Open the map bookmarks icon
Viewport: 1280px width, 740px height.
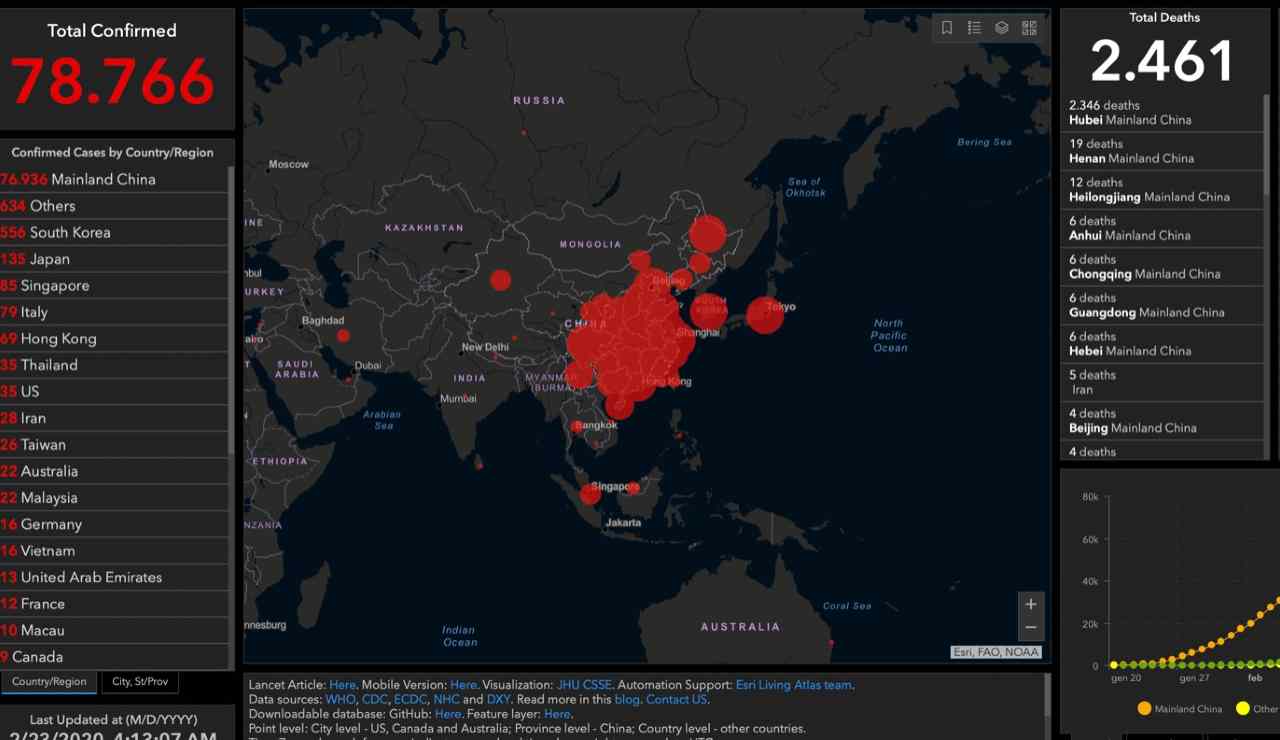947,28
